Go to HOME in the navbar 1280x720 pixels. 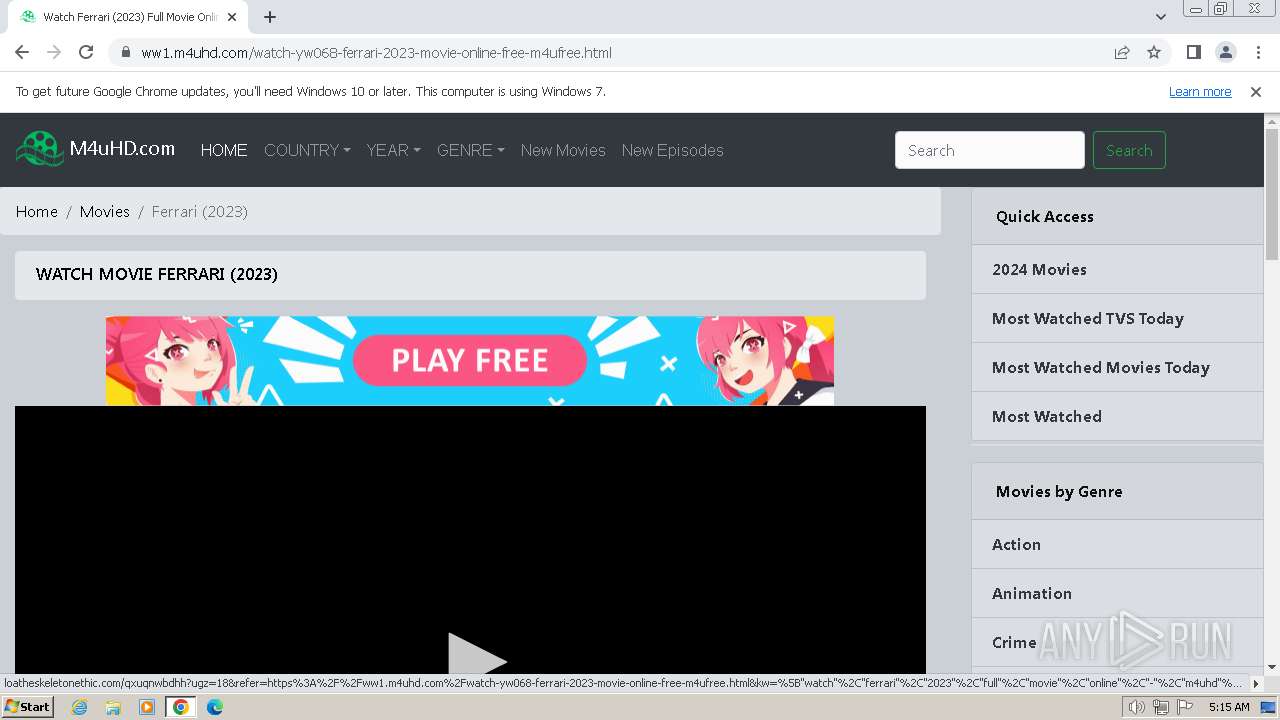tap(224, 150)
